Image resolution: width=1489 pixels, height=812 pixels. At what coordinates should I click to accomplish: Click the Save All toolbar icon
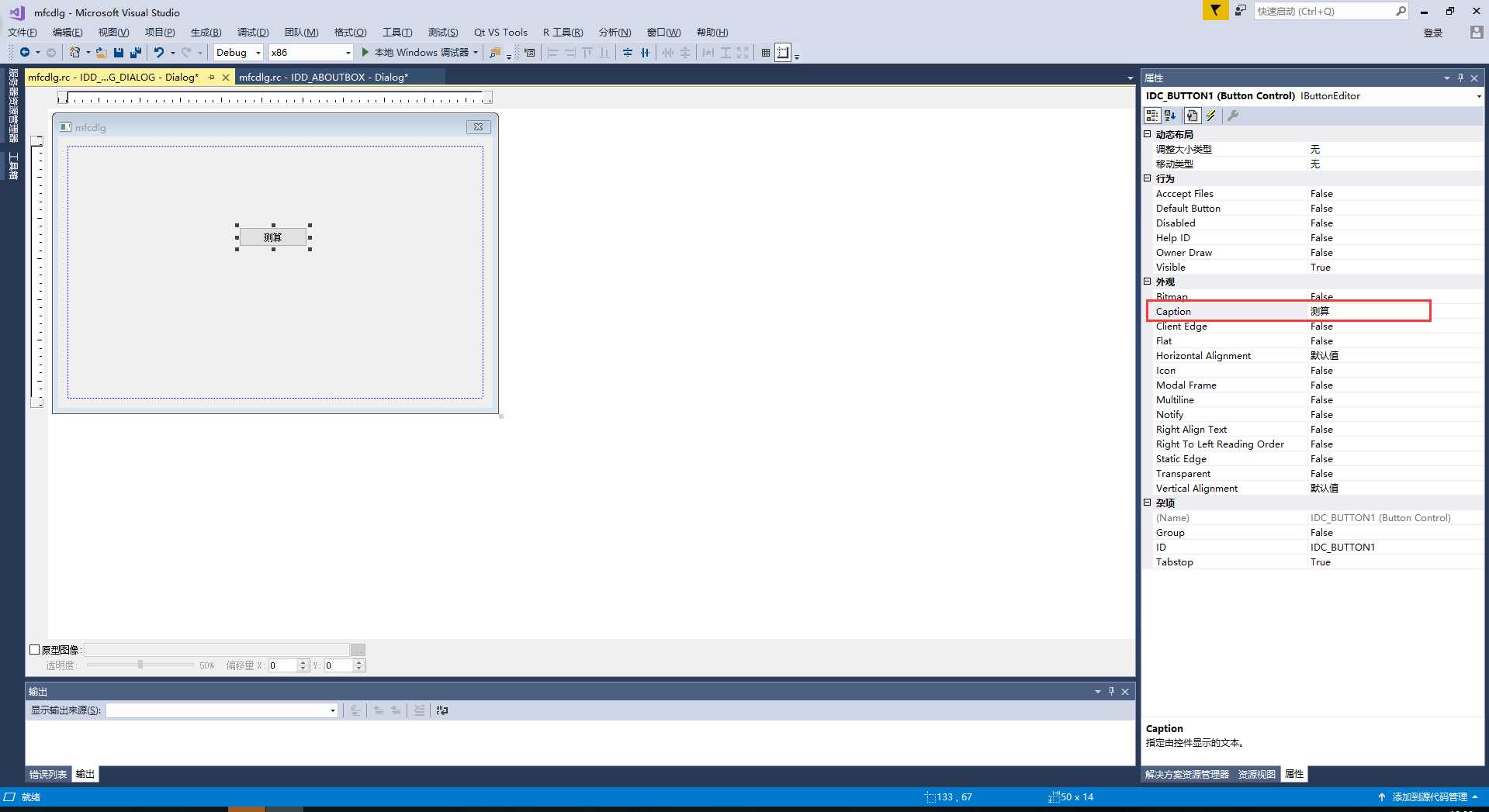(136, 52)
